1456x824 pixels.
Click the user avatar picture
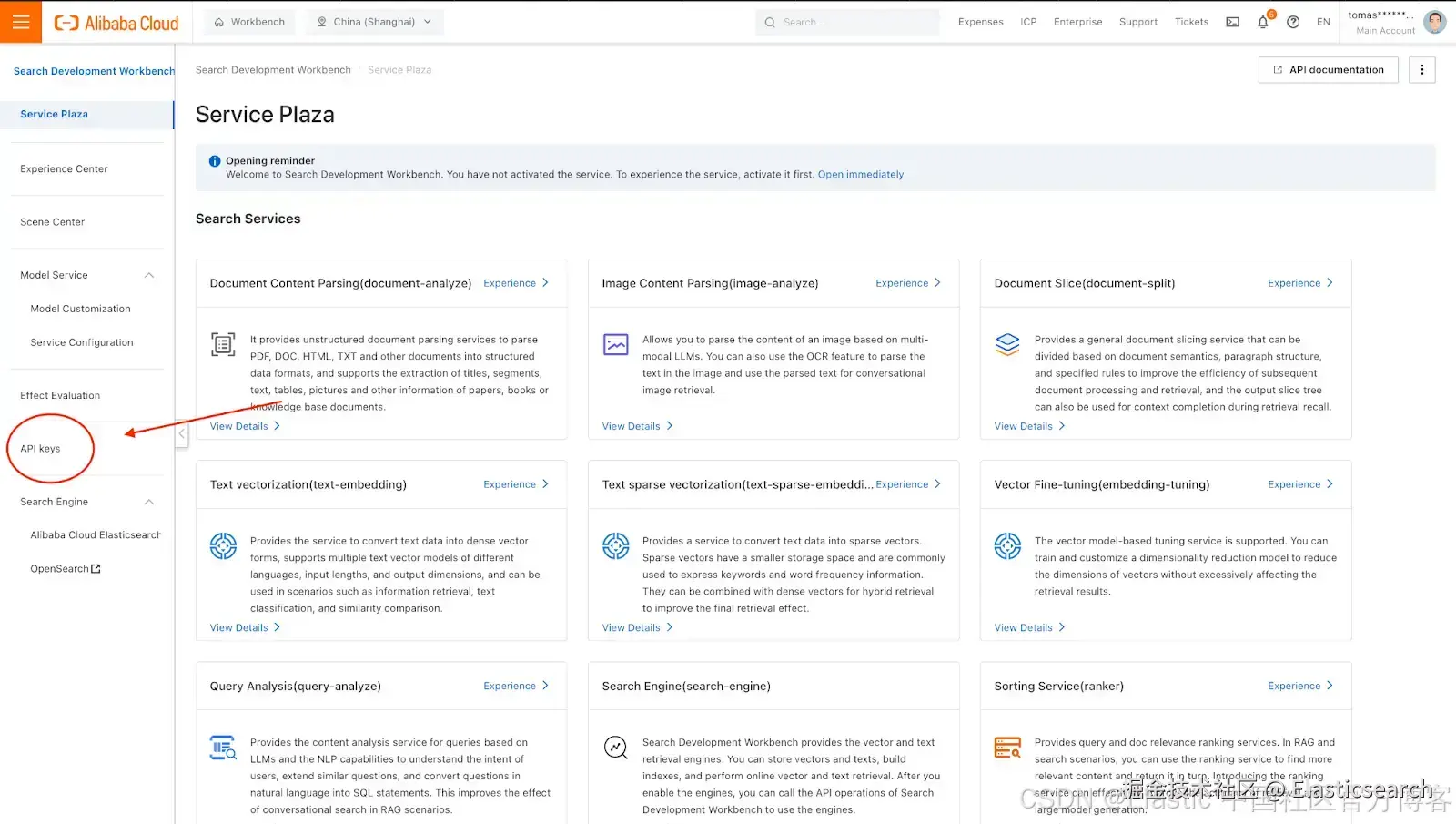pos(1435,22)
